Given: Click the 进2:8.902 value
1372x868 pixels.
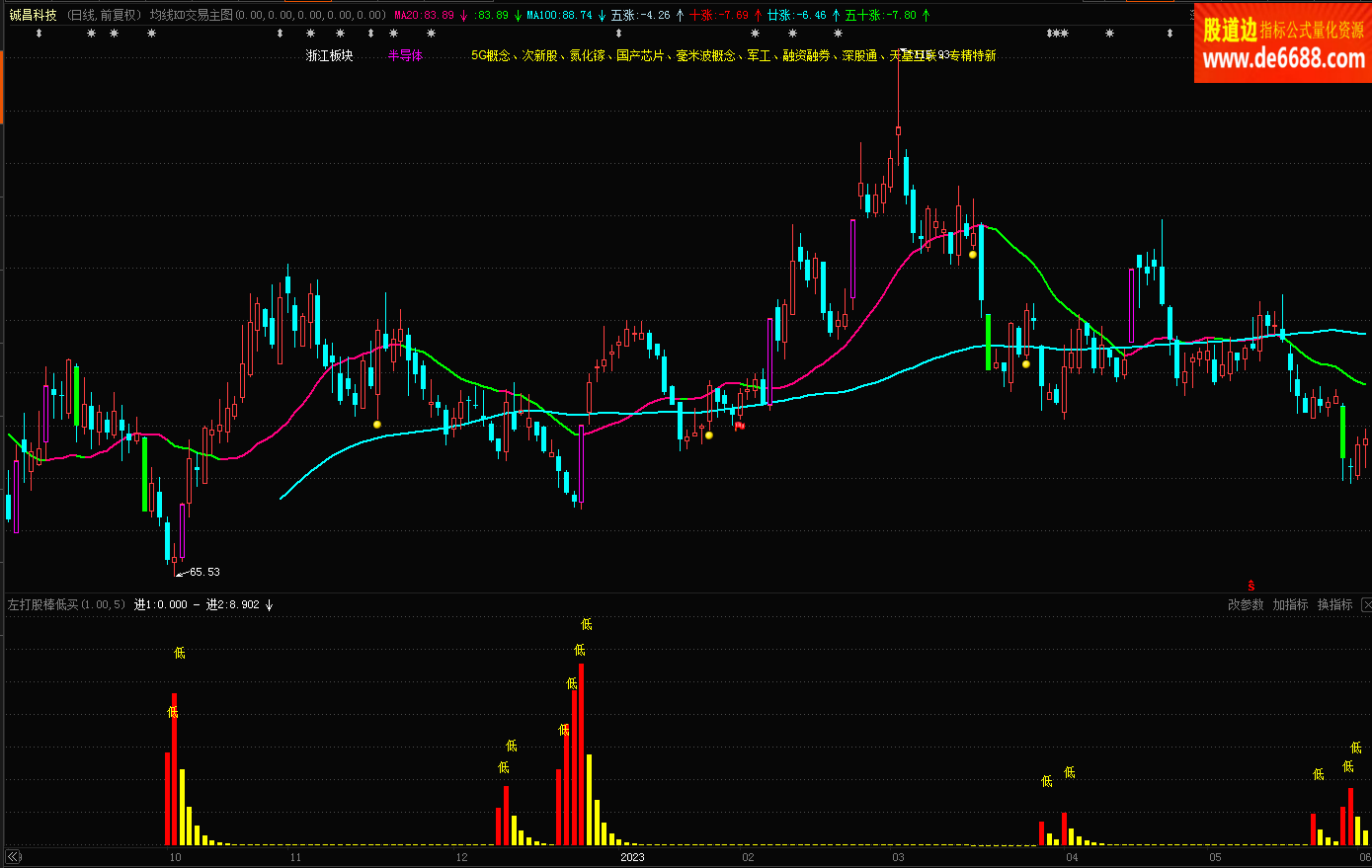Looking at the screenshot, I should point(233,604).
